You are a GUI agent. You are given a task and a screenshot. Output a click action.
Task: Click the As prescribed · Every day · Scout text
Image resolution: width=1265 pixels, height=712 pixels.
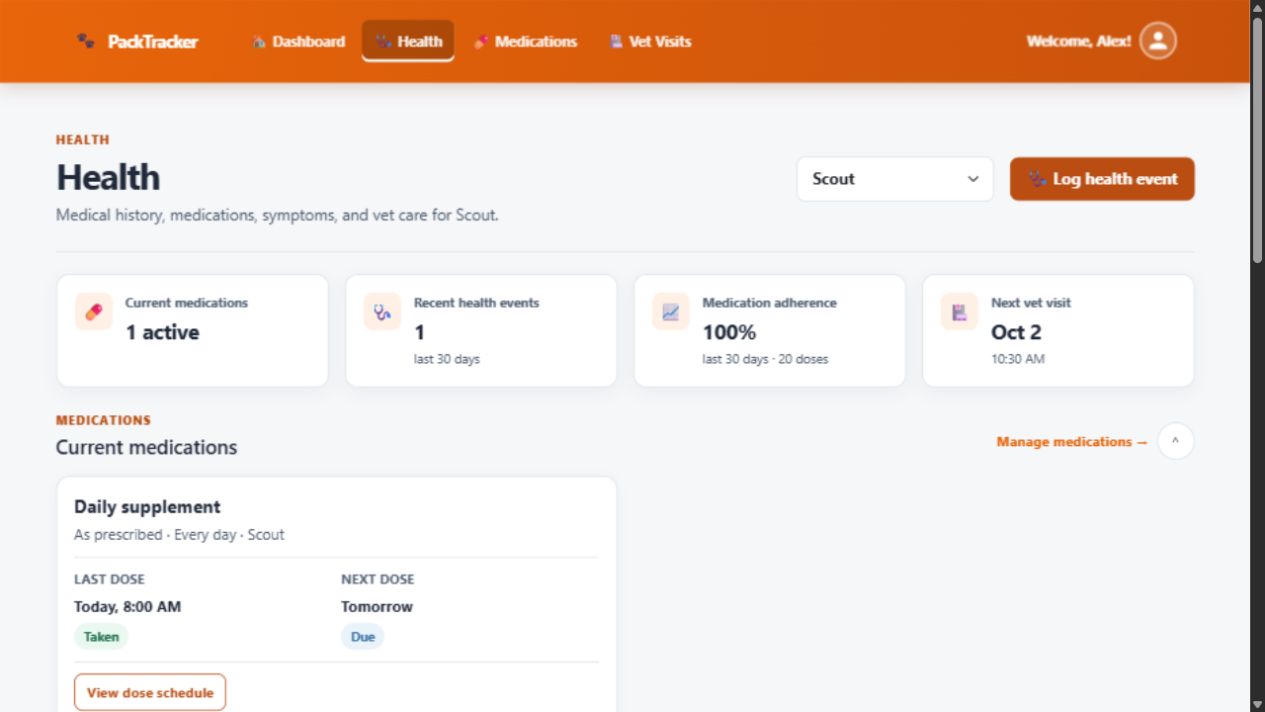tap(179, 535)
